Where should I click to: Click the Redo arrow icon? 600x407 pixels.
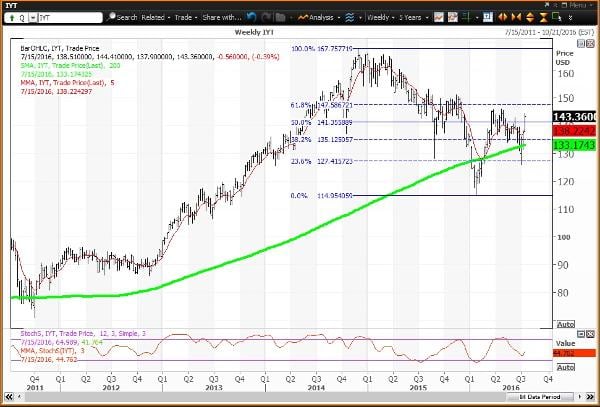[266, 17]
